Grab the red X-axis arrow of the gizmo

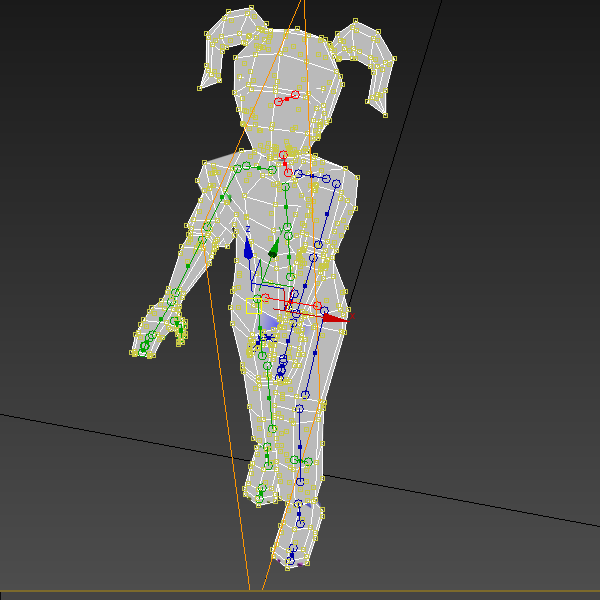(x=335, y=318)
